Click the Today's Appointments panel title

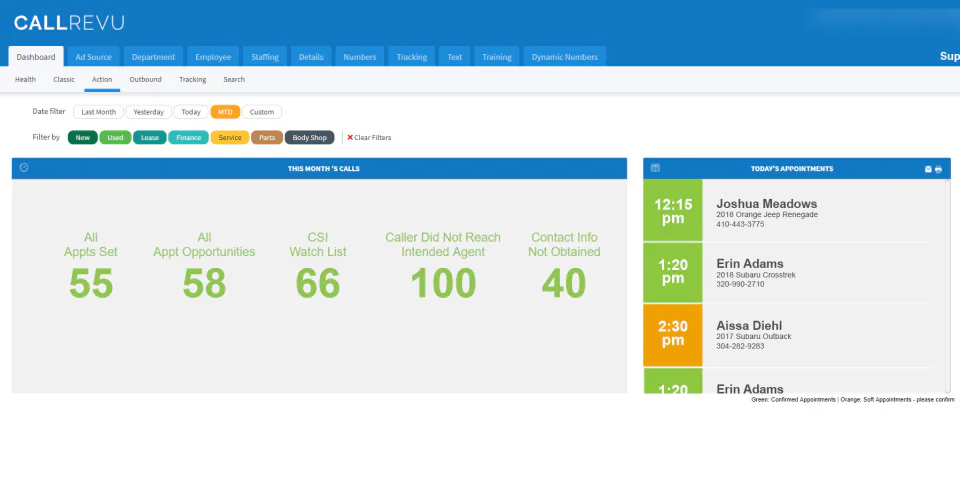(x=792, y=168)
